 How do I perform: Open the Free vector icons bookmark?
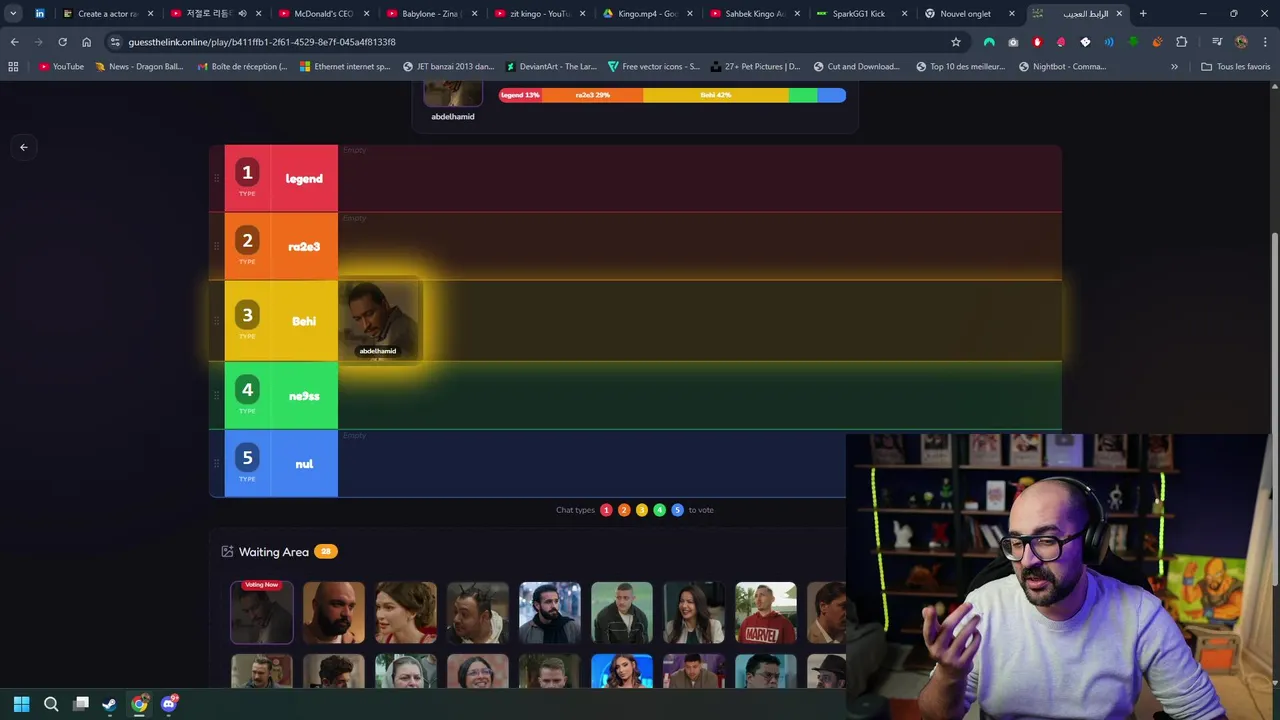[x=654, y=67]
